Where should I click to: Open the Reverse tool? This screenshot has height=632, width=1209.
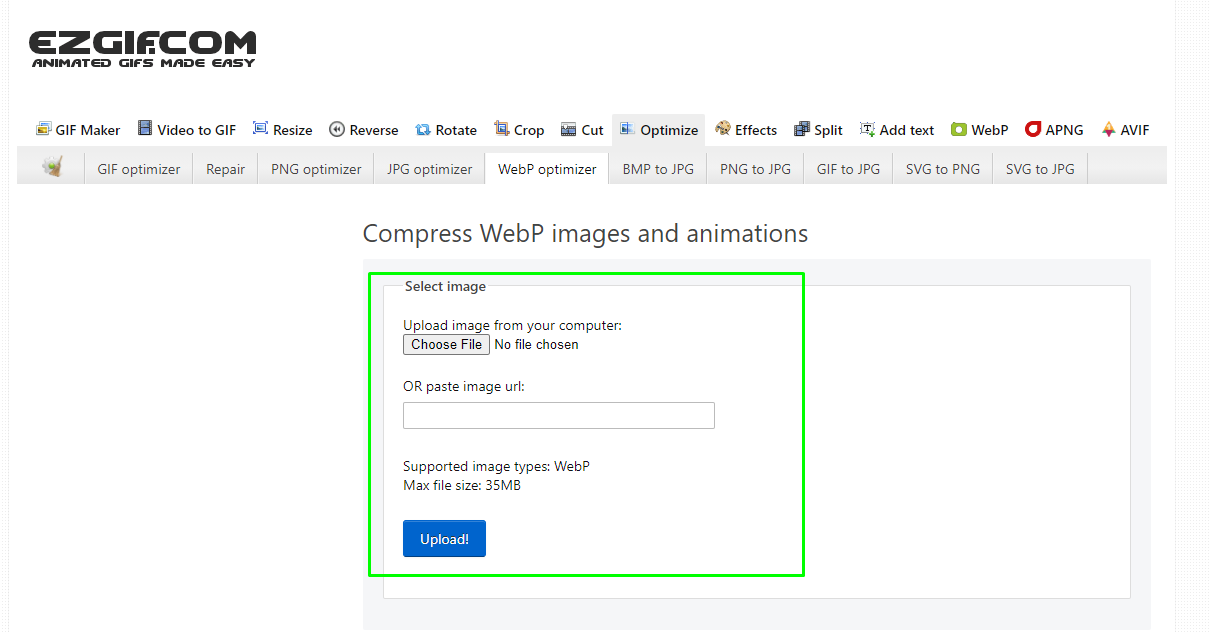tap(364, 130)
